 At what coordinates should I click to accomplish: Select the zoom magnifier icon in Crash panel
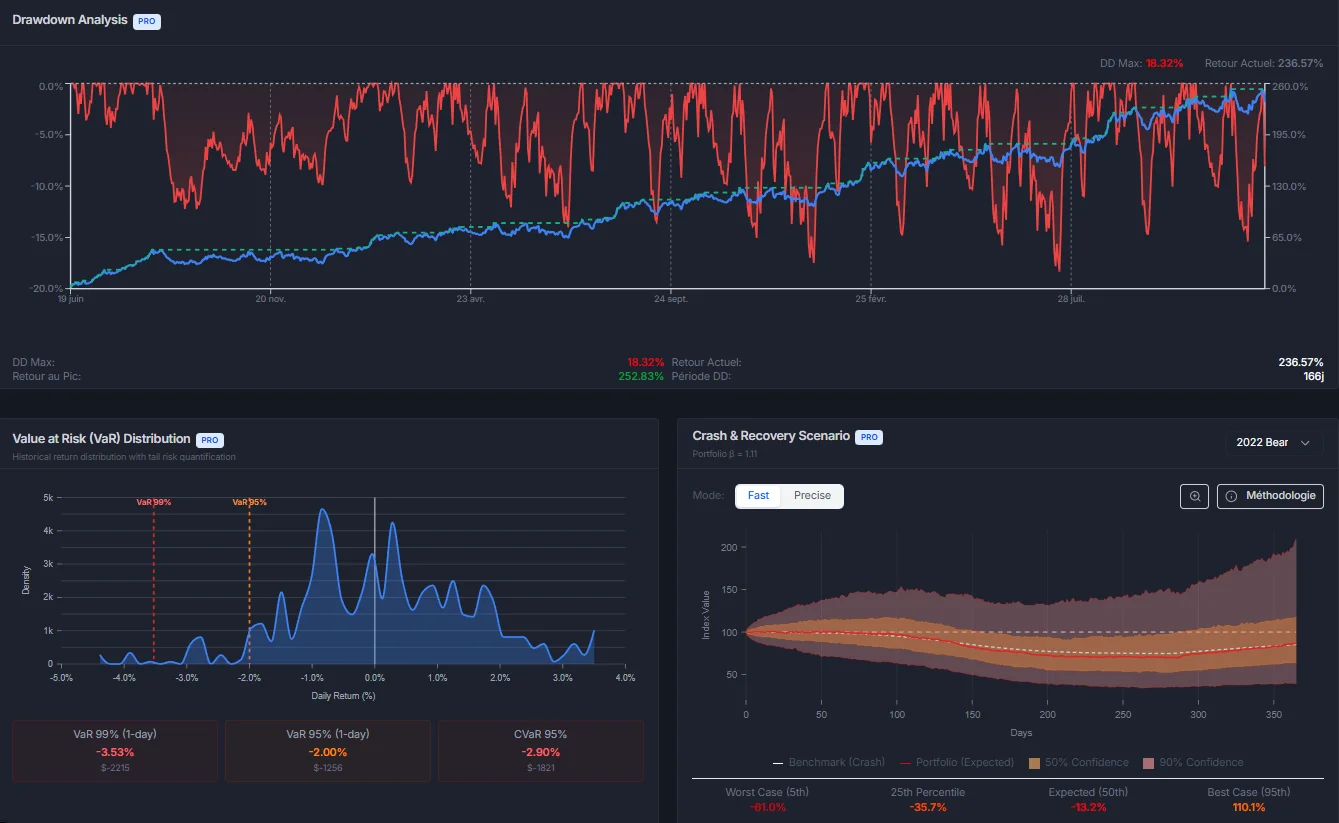coord(1194,496)
